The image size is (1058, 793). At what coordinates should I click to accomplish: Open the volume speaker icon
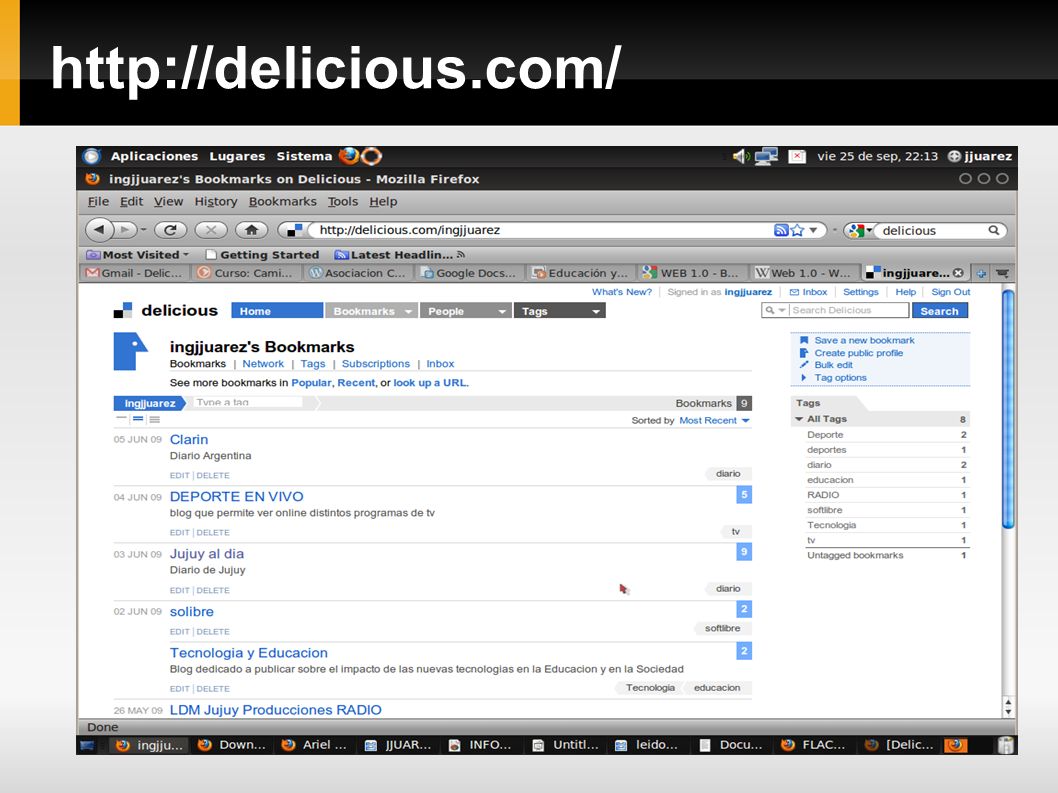(x=742, y=157)
